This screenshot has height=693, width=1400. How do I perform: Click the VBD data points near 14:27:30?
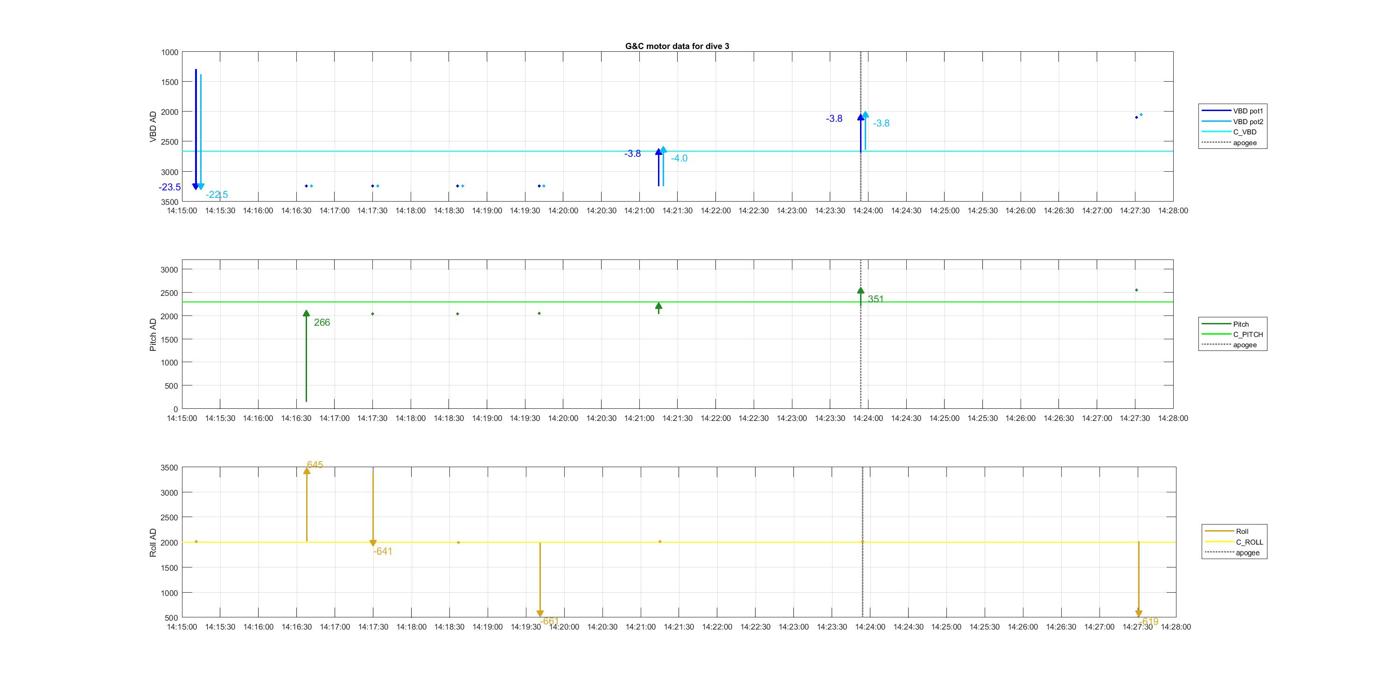point(1138,116)
